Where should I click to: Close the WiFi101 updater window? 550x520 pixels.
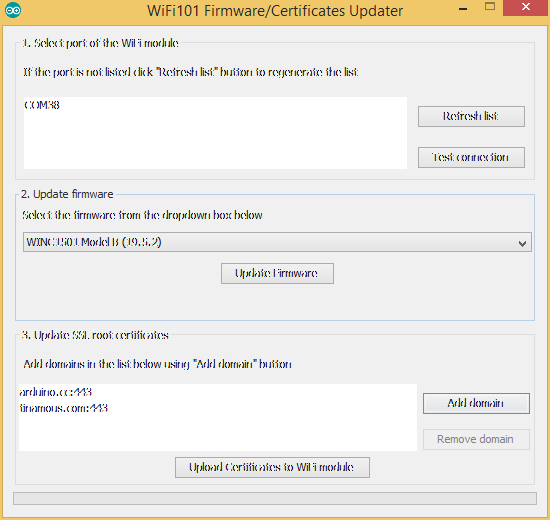(525, 8)
